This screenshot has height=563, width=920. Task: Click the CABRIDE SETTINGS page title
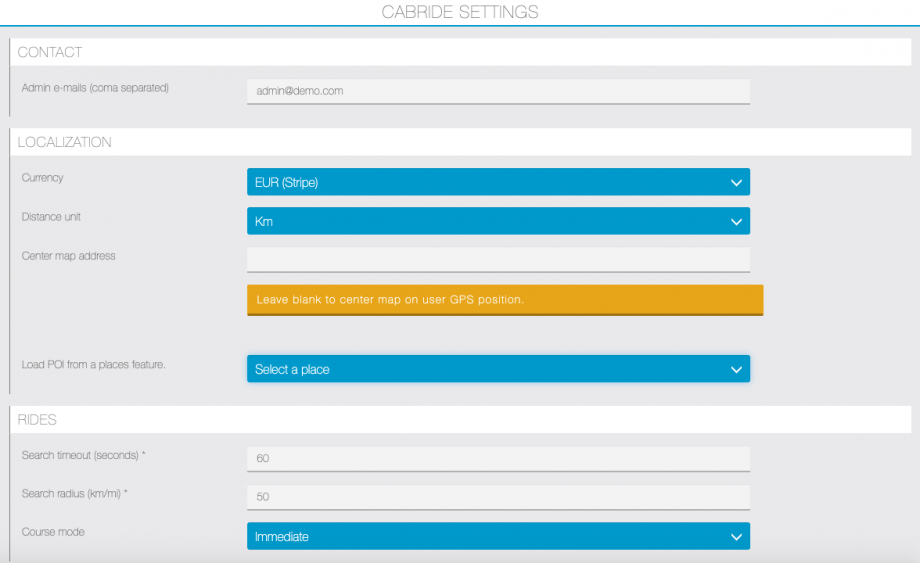[460, 12]
